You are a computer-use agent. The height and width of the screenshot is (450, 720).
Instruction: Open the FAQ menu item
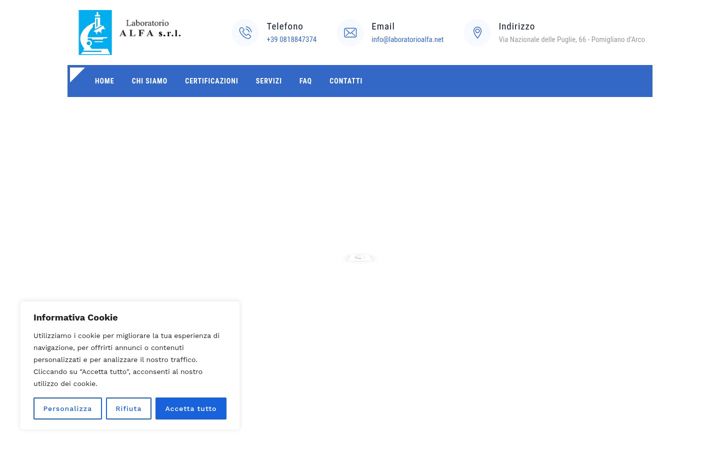tap(305, 81)
